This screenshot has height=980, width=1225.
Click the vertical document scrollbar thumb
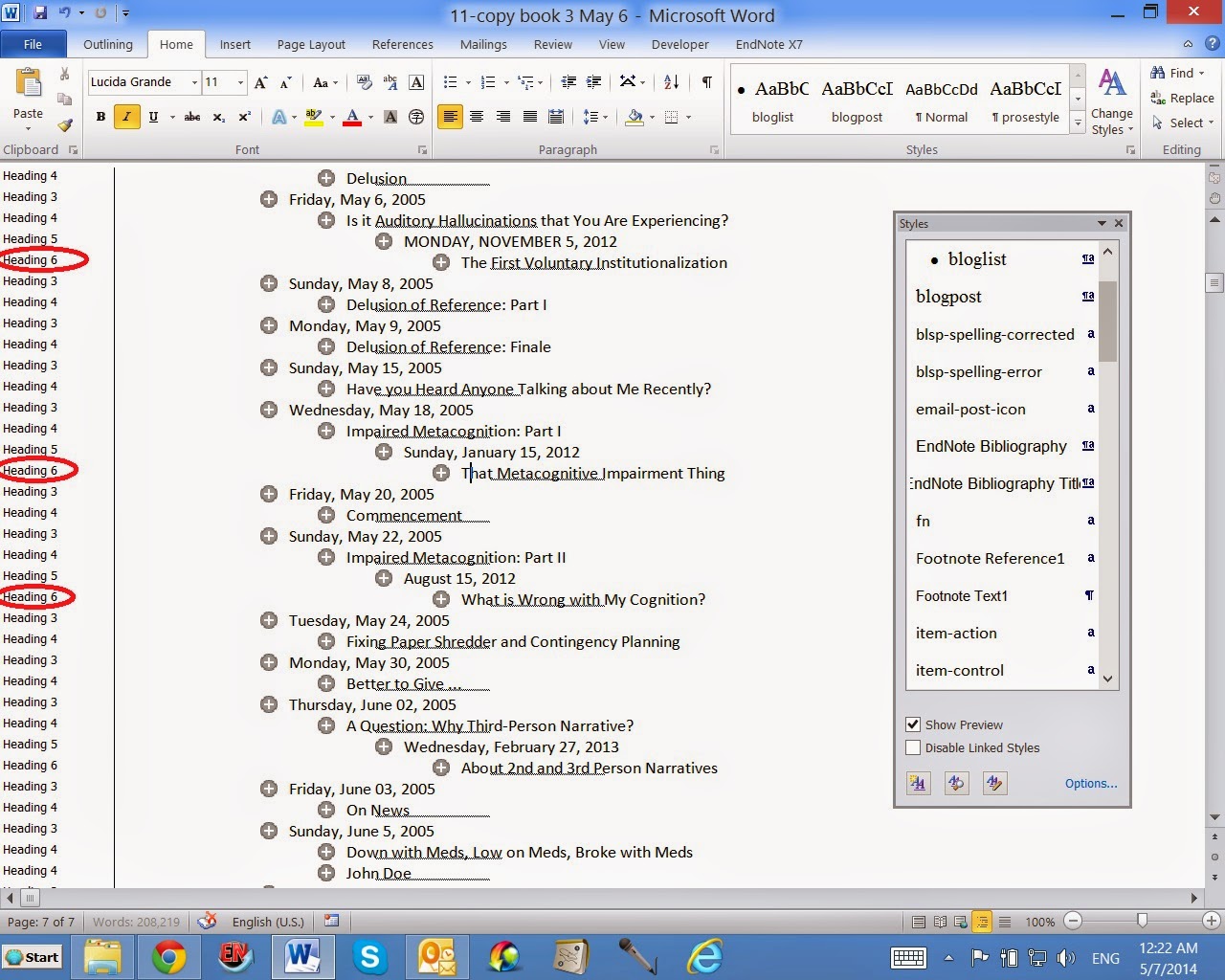pyautogui.click(x=1214, y=283)
